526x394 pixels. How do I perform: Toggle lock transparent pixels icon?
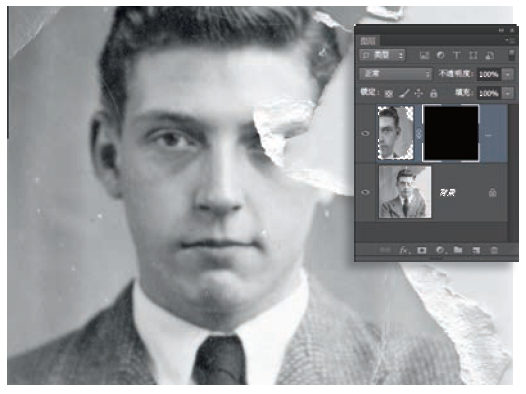(x=388, y=93)
